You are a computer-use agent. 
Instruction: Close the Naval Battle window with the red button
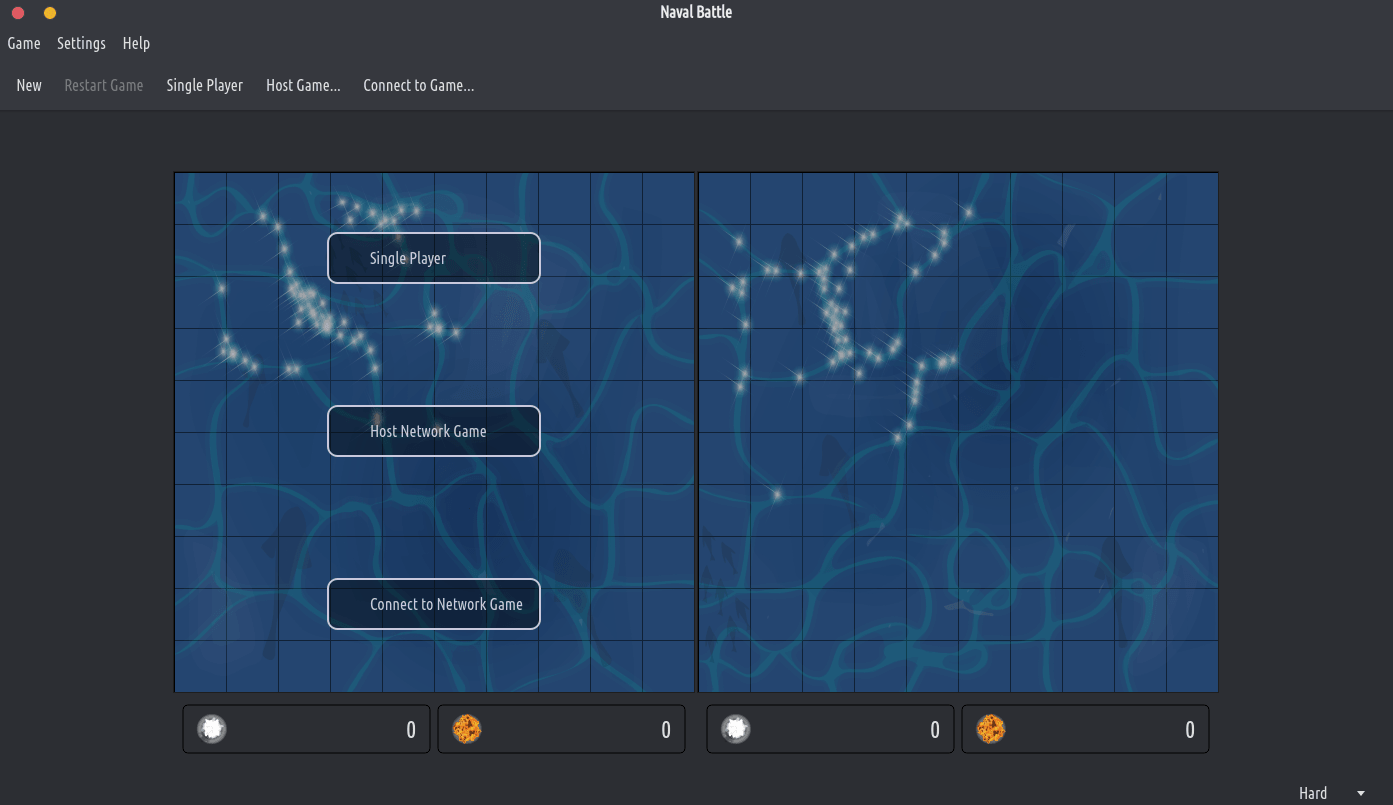click(18, 13)
